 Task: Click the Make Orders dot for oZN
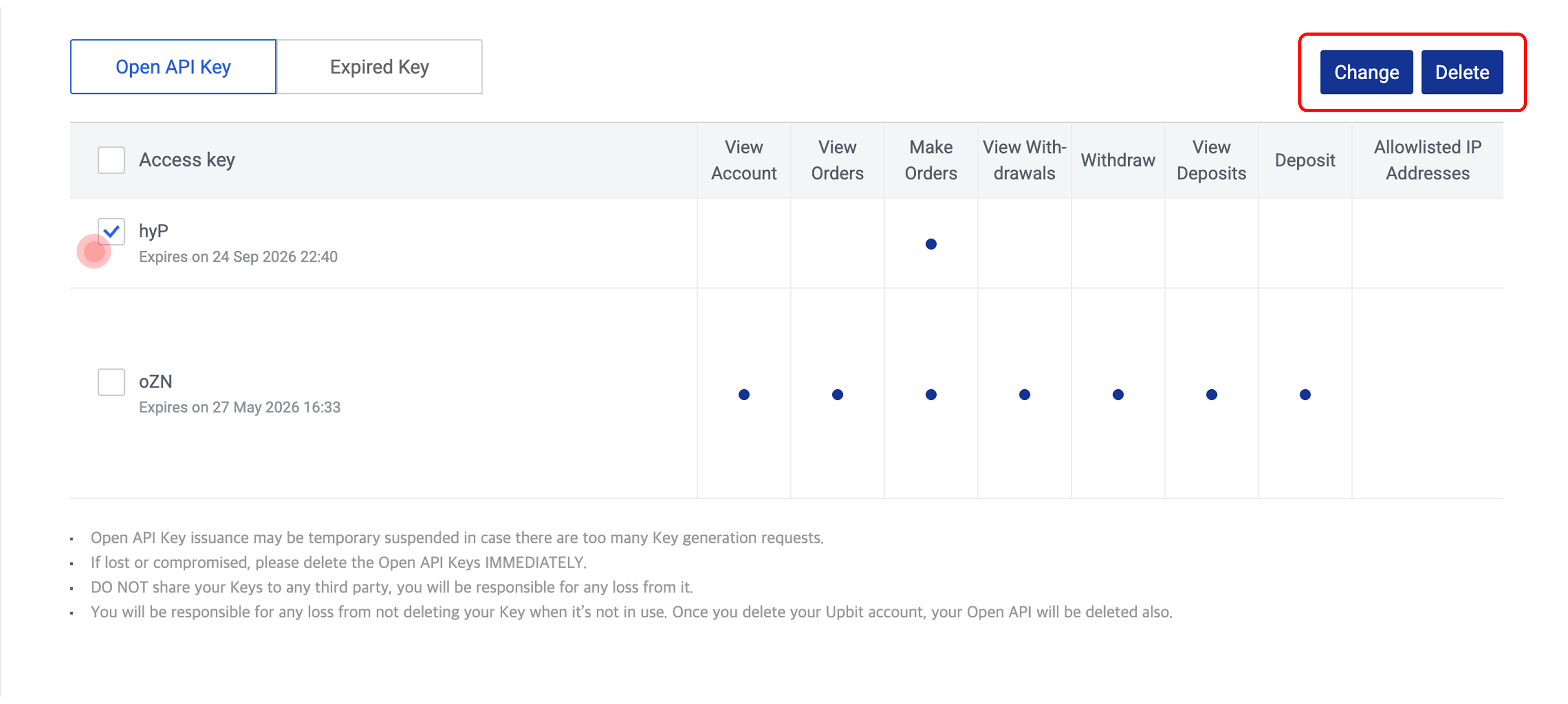coord(931,394)
